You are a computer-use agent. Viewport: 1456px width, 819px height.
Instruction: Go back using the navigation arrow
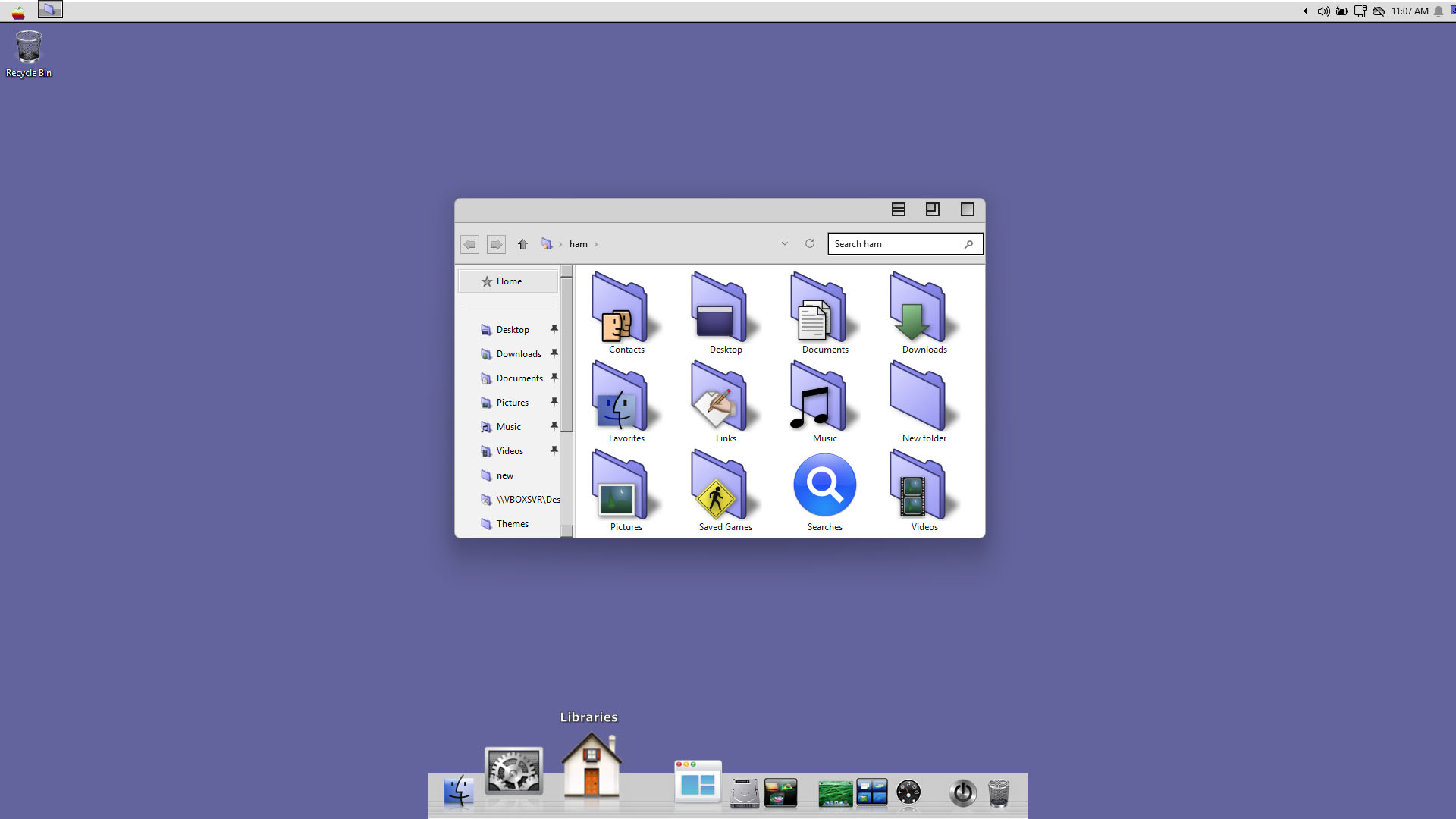(x=469, y=244)
